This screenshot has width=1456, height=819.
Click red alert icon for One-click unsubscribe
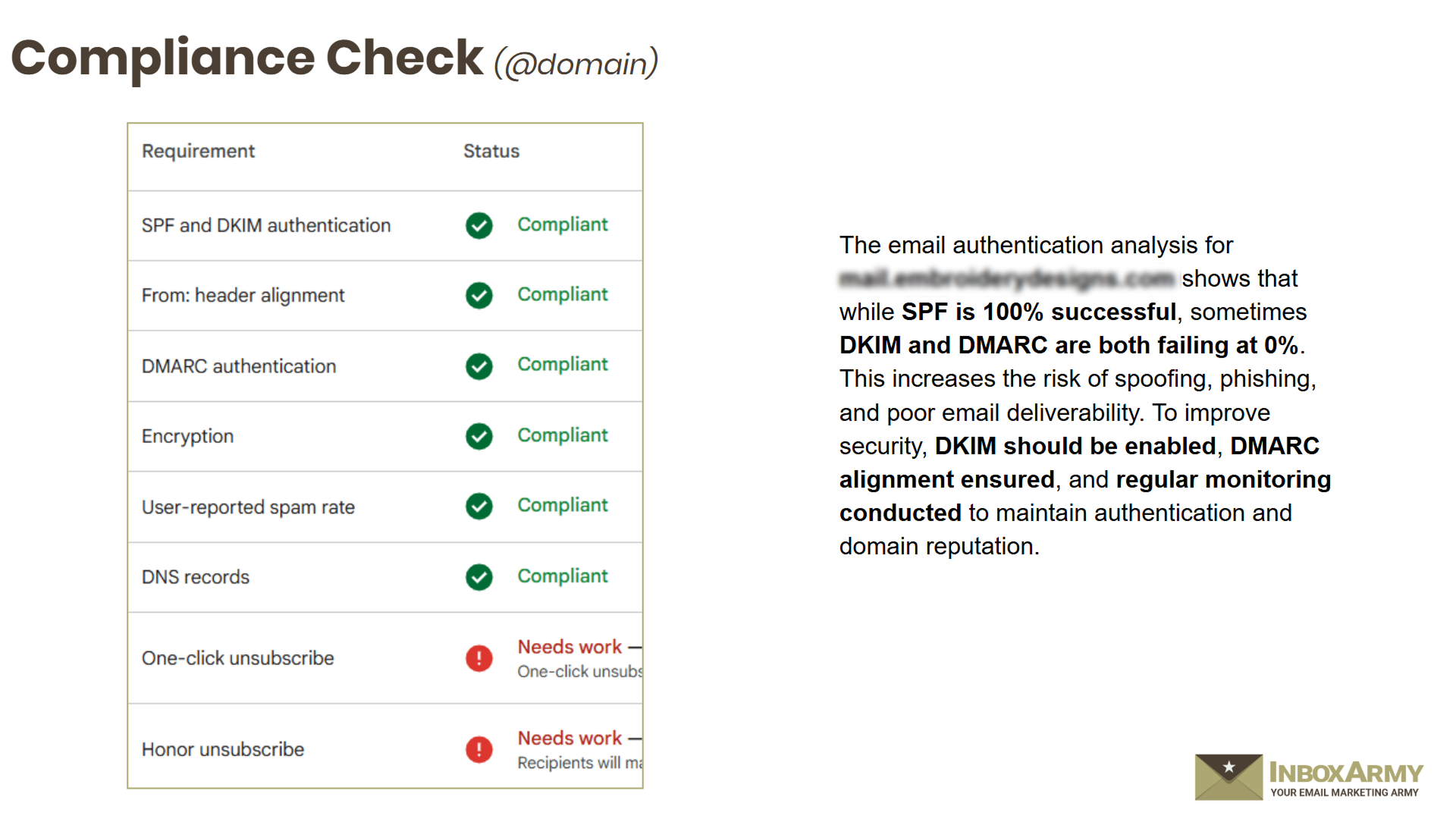point(479,658)
